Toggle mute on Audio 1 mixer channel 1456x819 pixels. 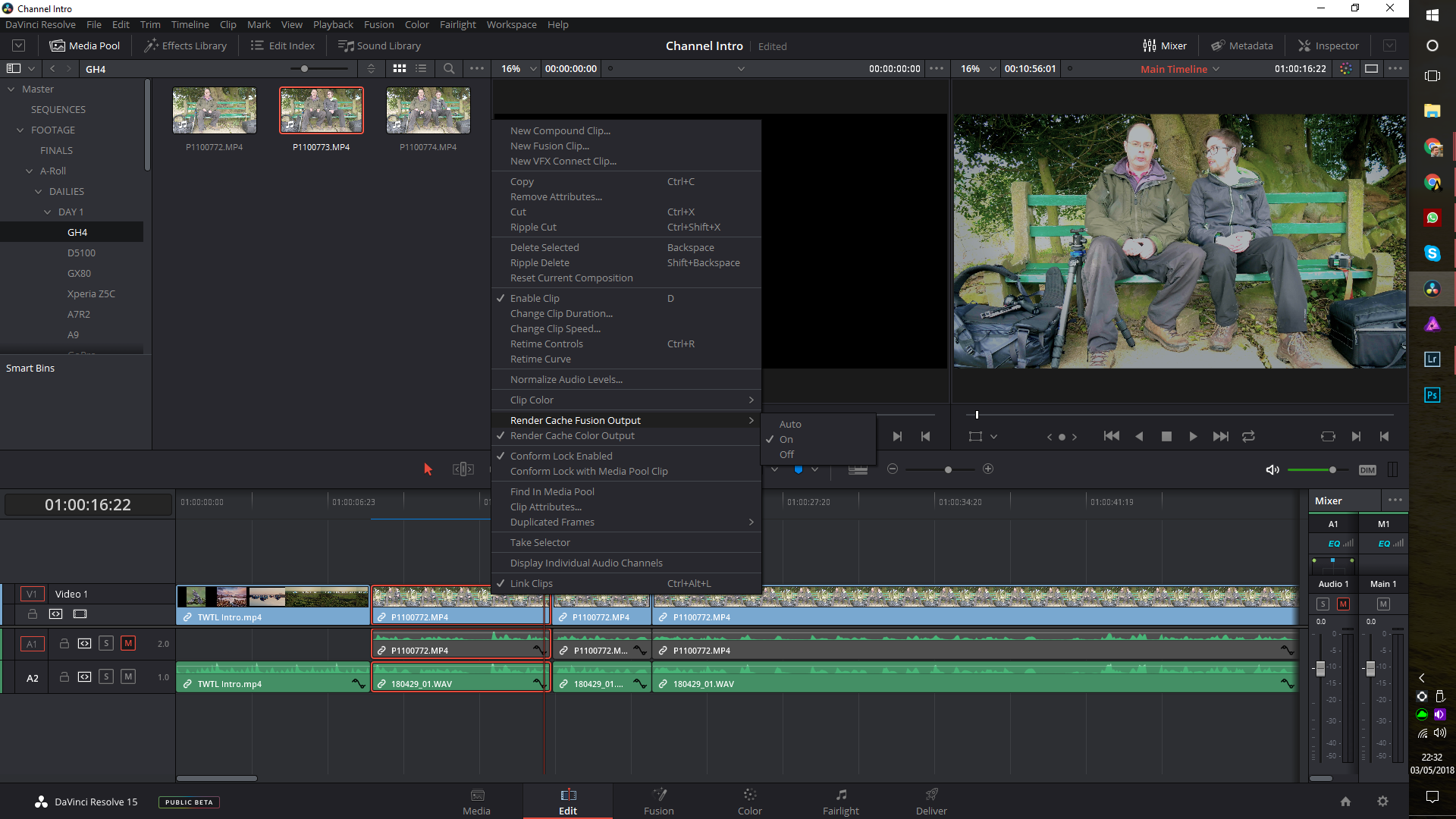(x=1344, y=604)
